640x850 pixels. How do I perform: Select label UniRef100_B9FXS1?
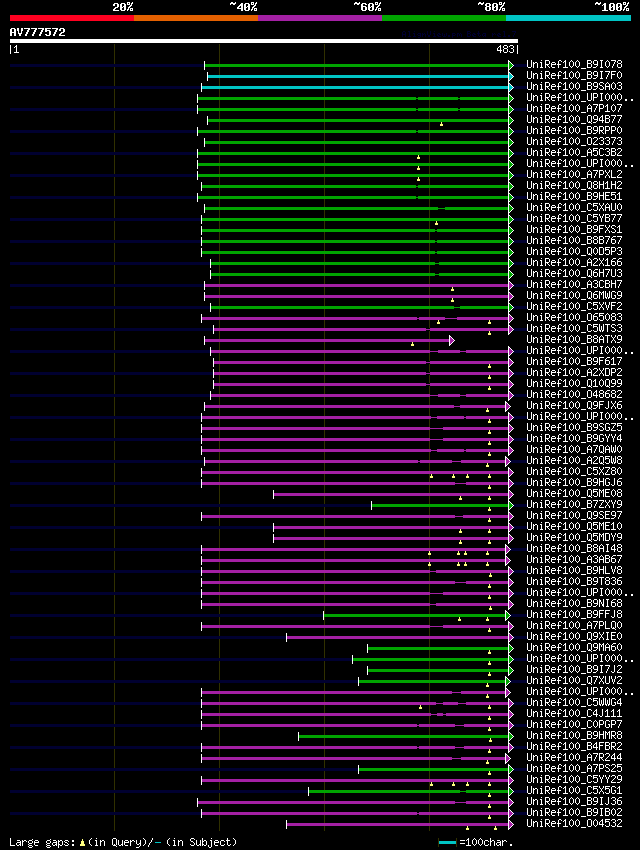574,229
